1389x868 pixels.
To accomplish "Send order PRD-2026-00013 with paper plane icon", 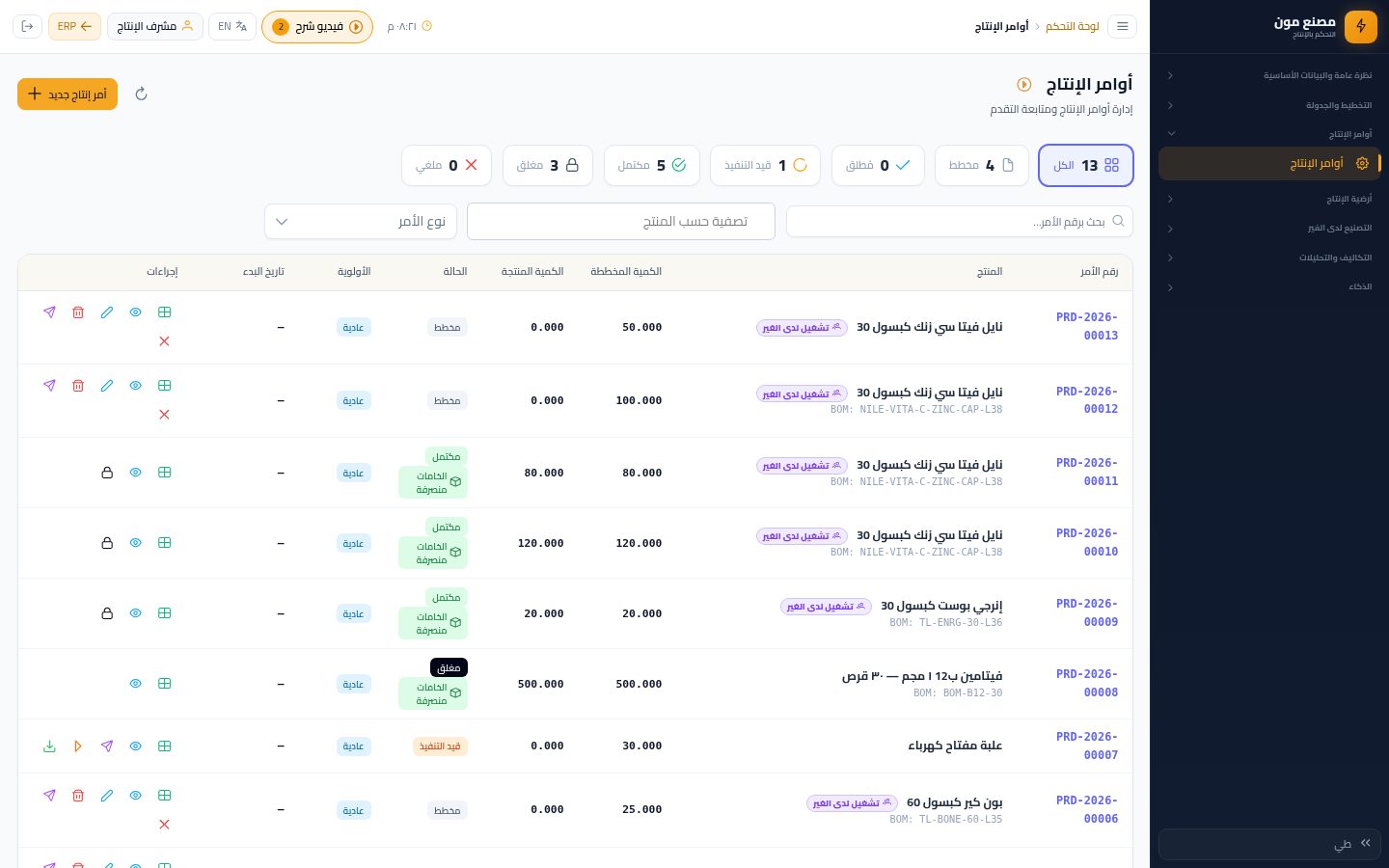I will [49, 312].
